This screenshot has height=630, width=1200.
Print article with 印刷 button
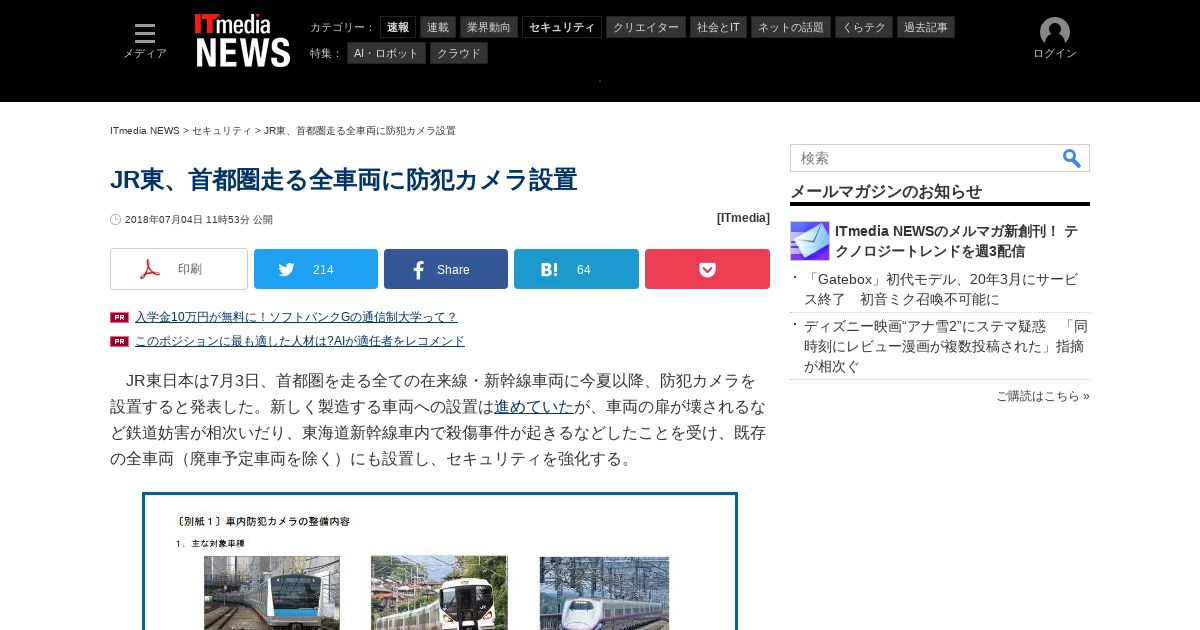[x=179, y=269]
